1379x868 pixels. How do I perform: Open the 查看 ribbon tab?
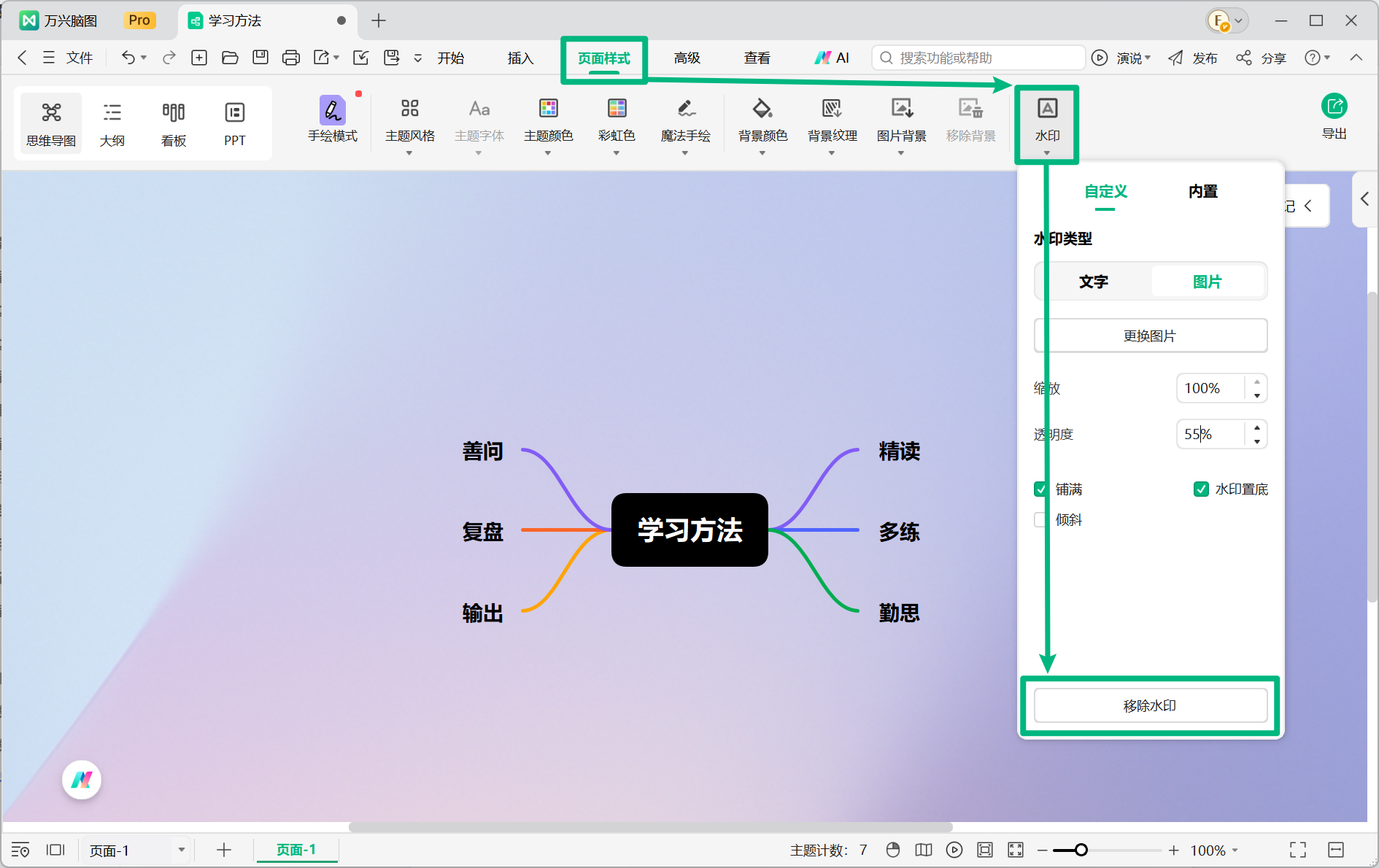click(x=757, y=58)
